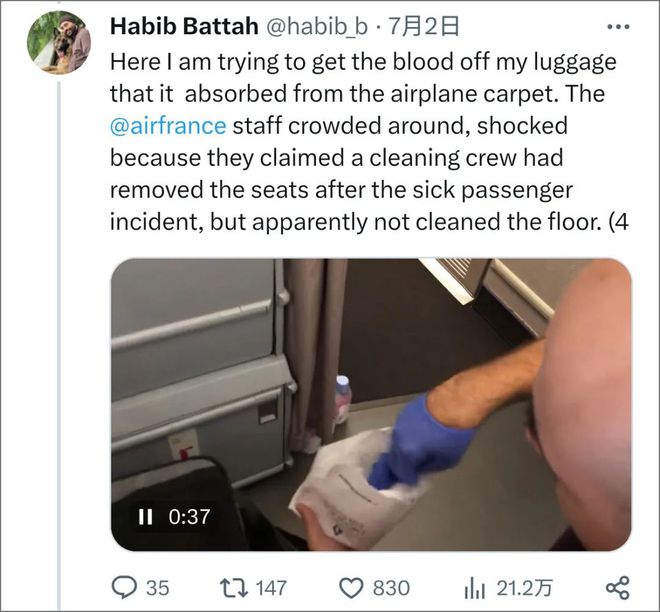This screenshot has width=660, height=612.
Task: Click the 21.2万 views count
Action: click(x=524, y=588)
